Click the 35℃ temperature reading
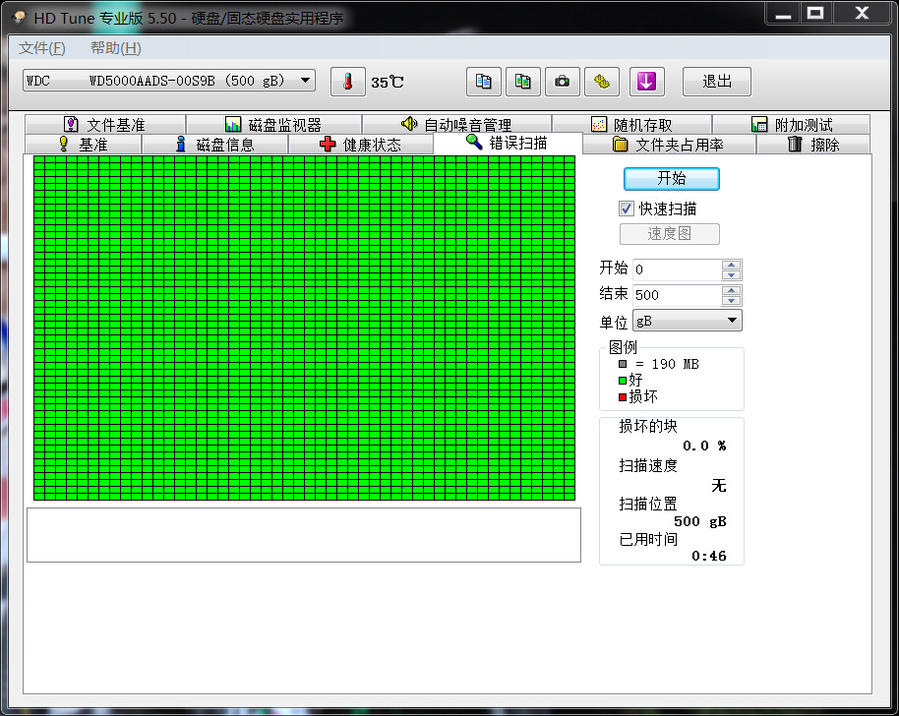 click(387, 82)
